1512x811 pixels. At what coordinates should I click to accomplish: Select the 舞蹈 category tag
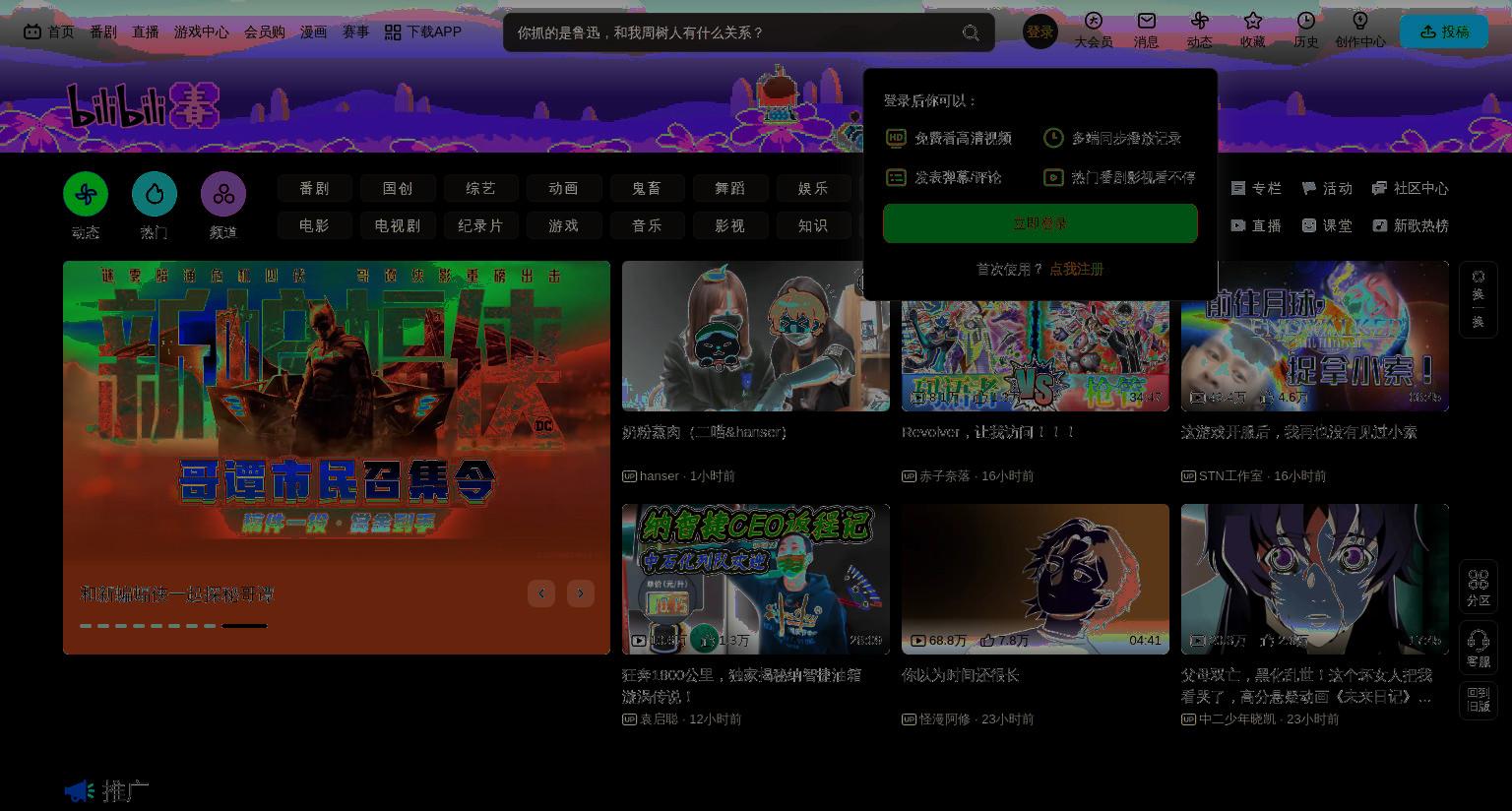point(729,188)
